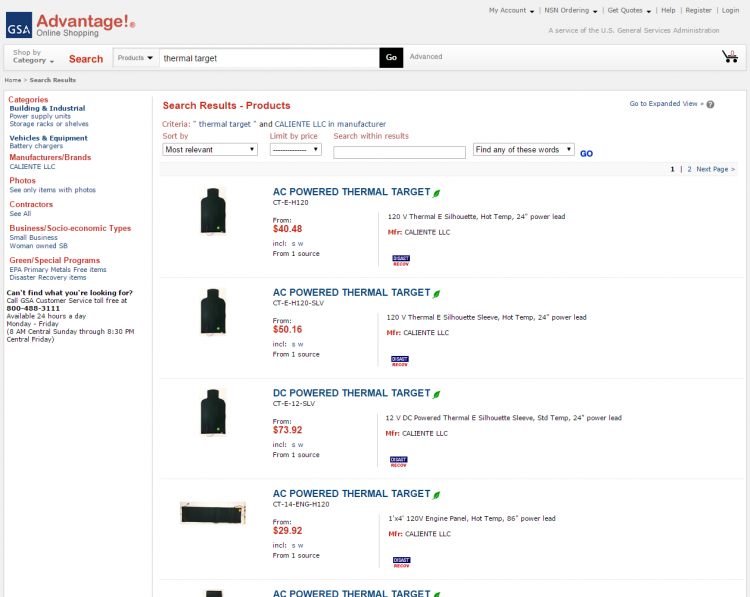Filter by Building & Industrial category
The image size is (750, 597).
tap(47, 109)
